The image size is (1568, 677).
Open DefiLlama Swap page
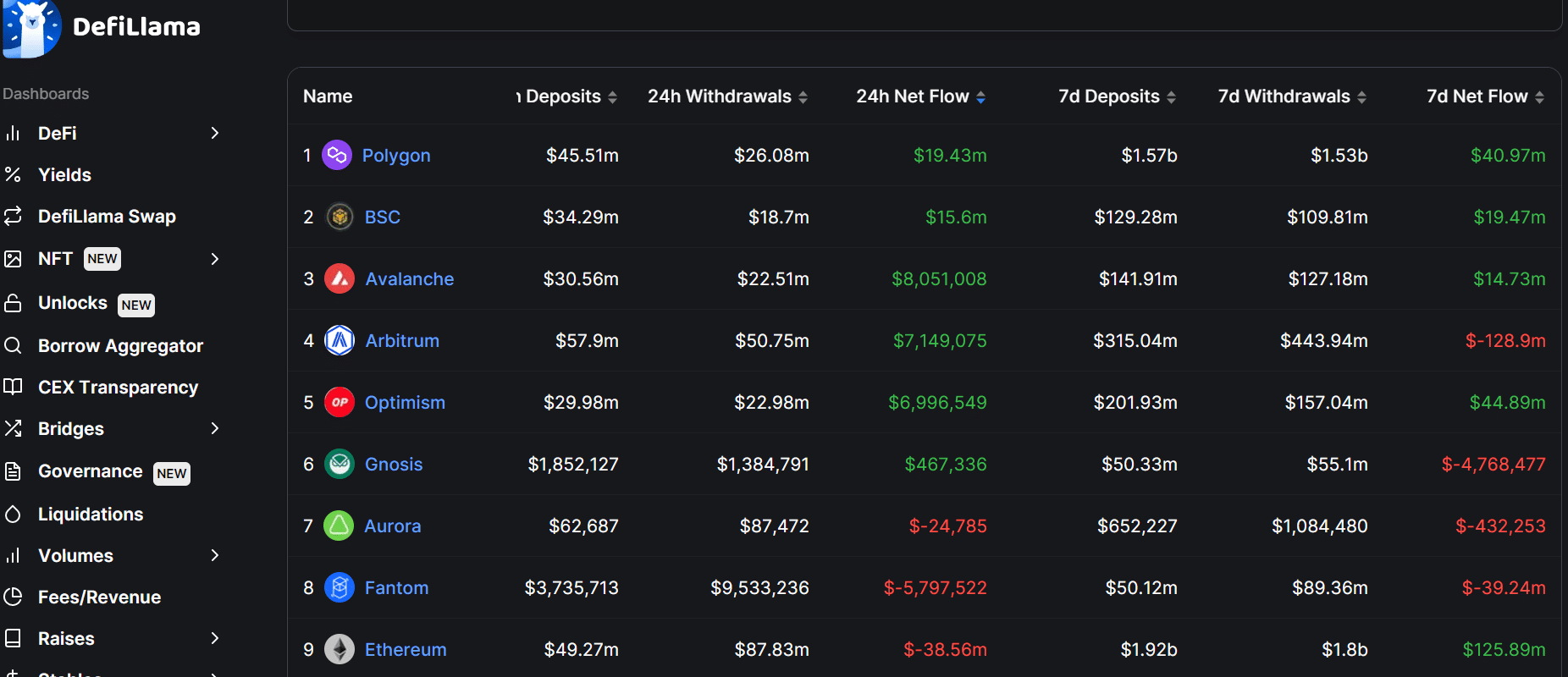[107, 216]
